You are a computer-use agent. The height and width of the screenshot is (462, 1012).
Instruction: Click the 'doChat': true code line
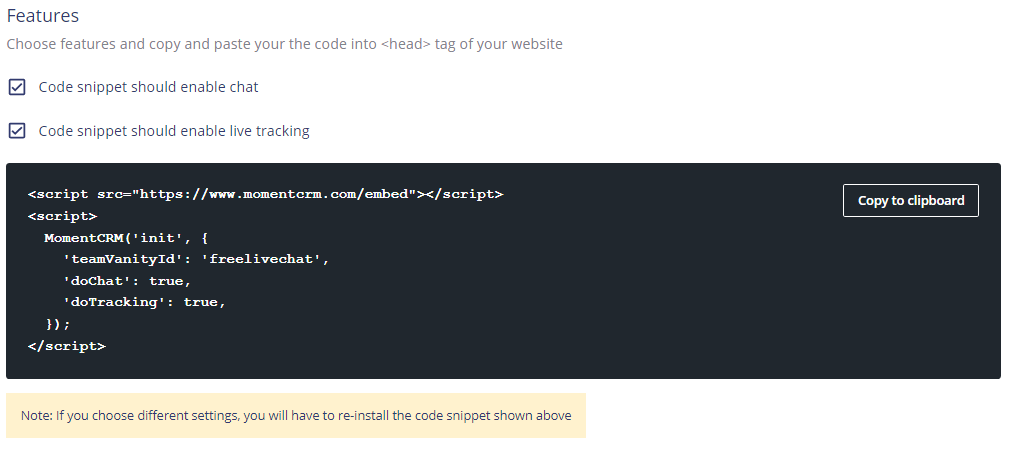(126, 281)
